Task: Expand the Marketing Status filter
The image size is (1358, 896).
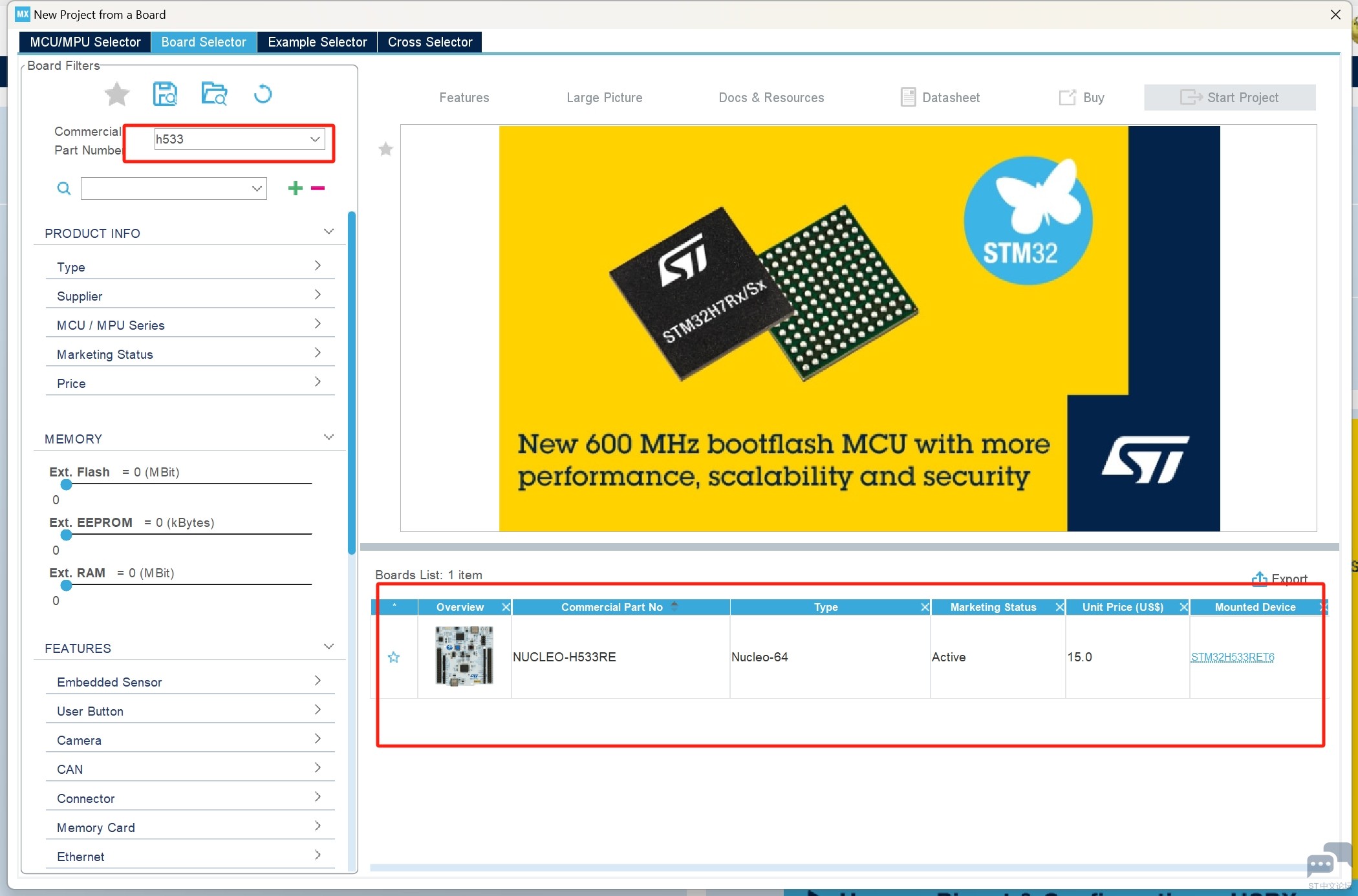Action: (190, 354)
